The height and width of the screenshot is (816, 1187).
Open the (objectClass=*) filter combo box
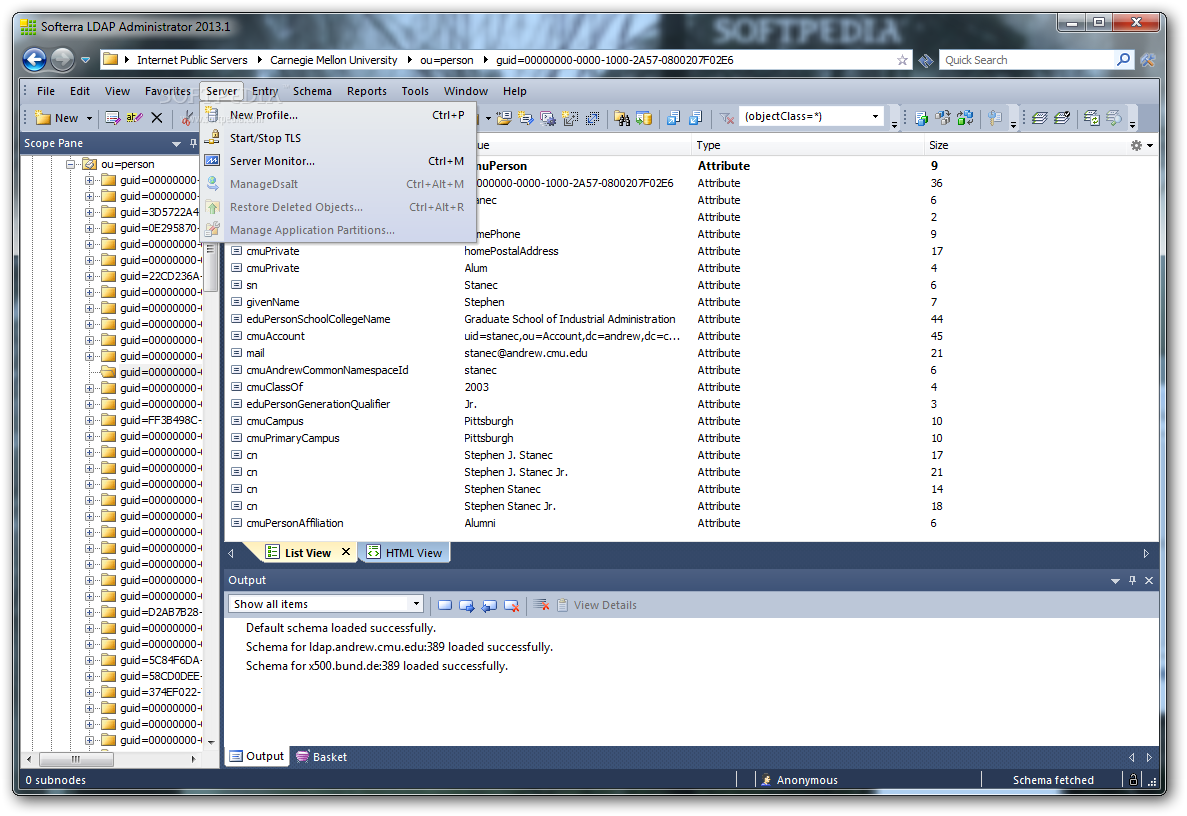coord(811,117)
